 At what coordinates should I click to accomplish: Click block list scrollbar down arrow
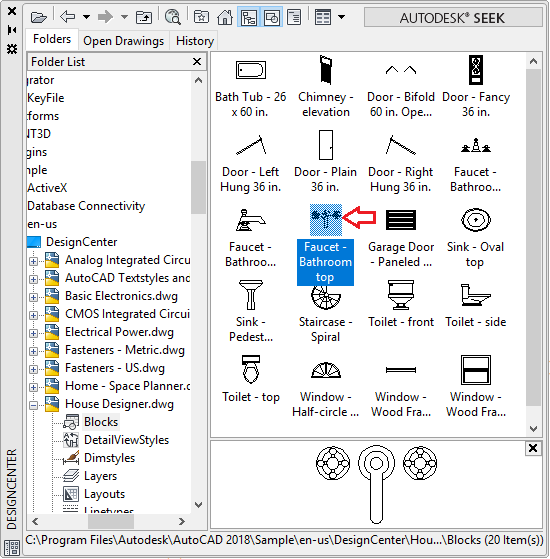click(533, 429)
